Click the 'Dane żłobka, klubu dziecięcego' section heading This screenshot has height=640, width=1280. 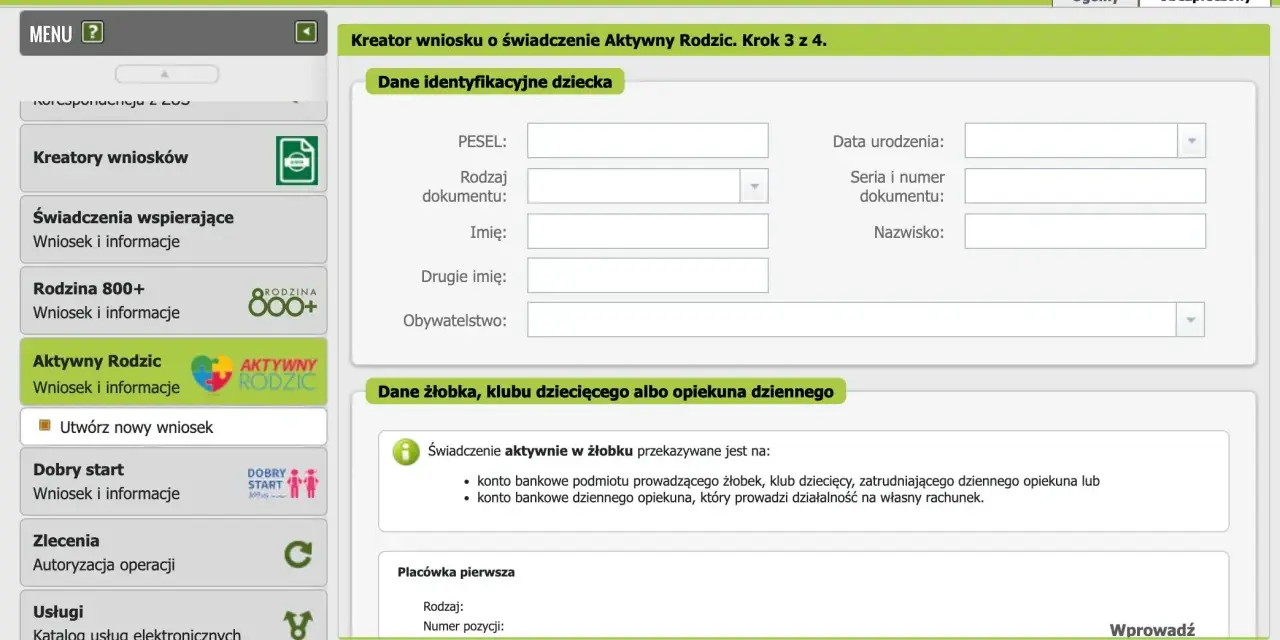point(606,392)
